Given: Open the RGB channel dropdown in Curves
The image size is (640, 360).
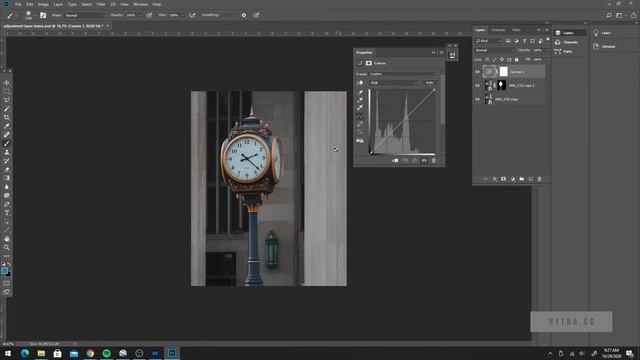Looking at the screenshot, I should coord(394,83).
